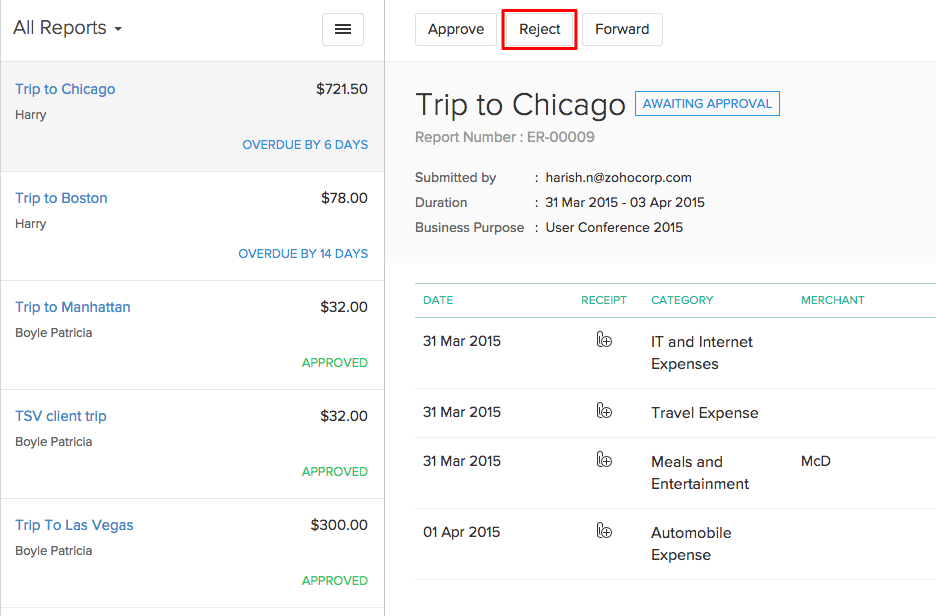Click the Forward button
This screenshot has height=616, width=936.
(622, 30)
